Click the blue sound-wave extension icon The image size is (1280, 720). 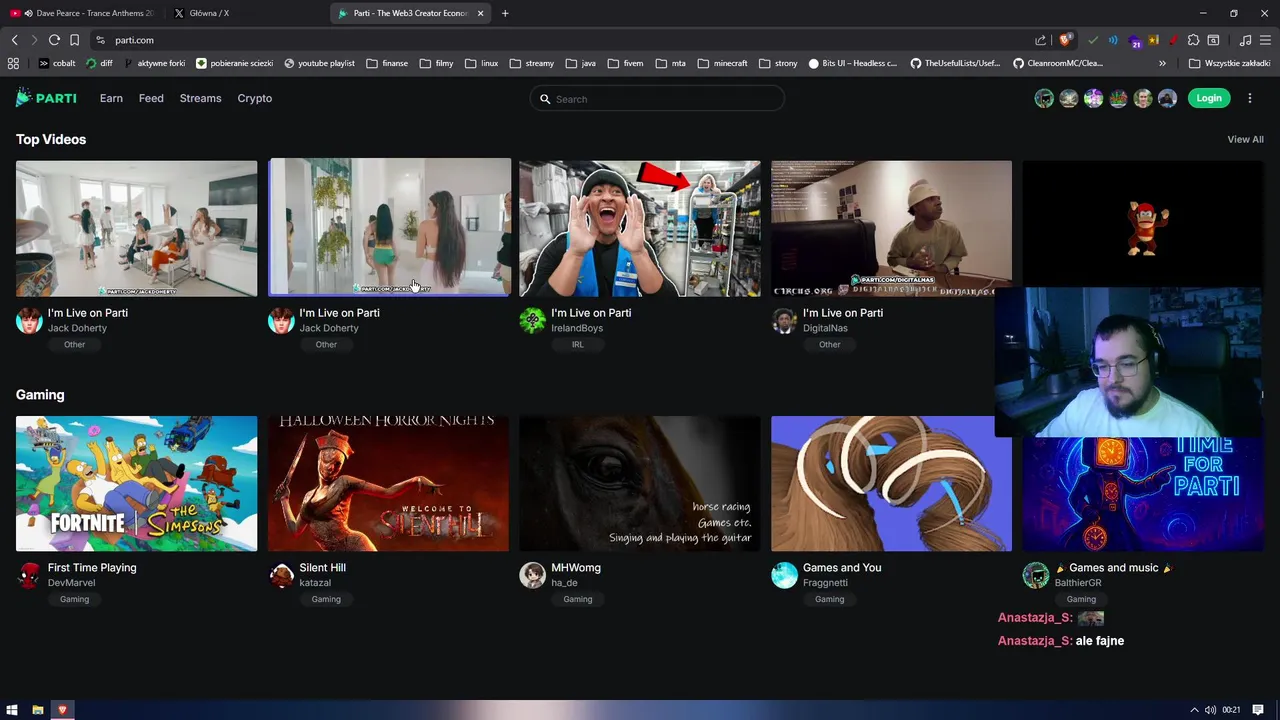1113,40
